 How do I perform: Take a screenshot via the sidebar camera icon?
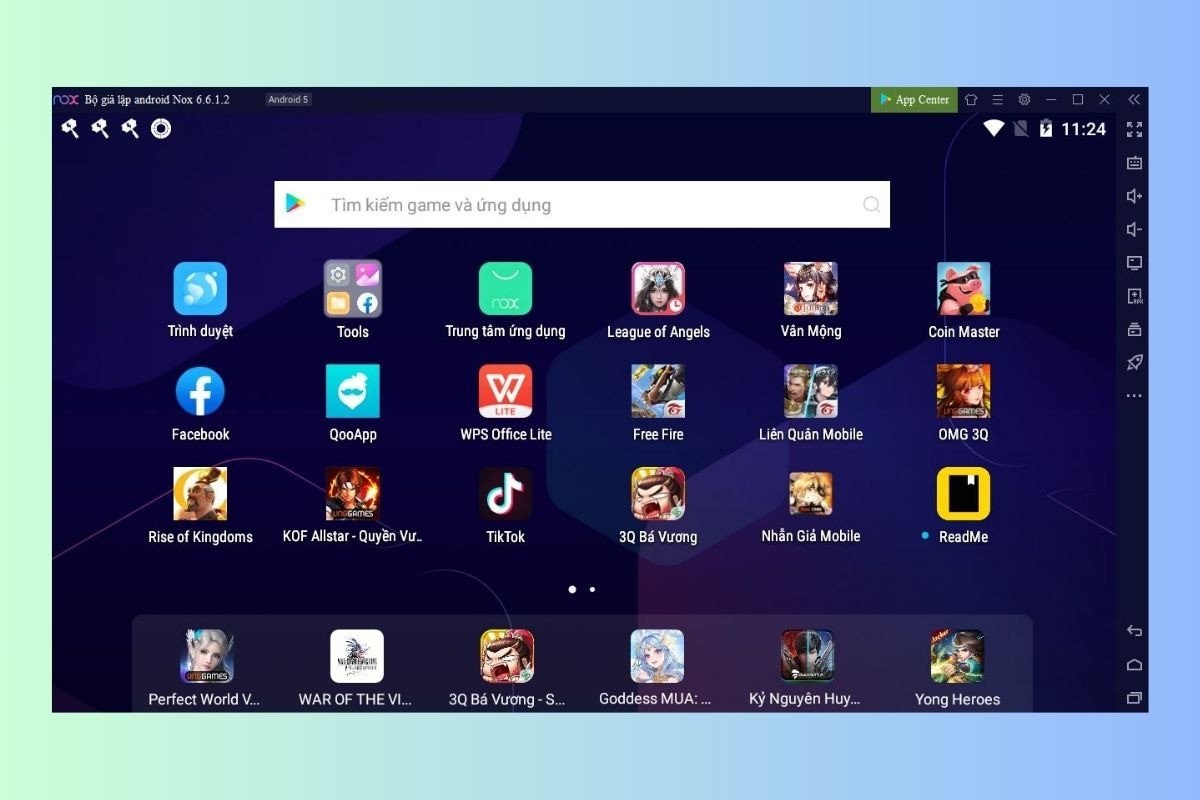(1134, 328)
